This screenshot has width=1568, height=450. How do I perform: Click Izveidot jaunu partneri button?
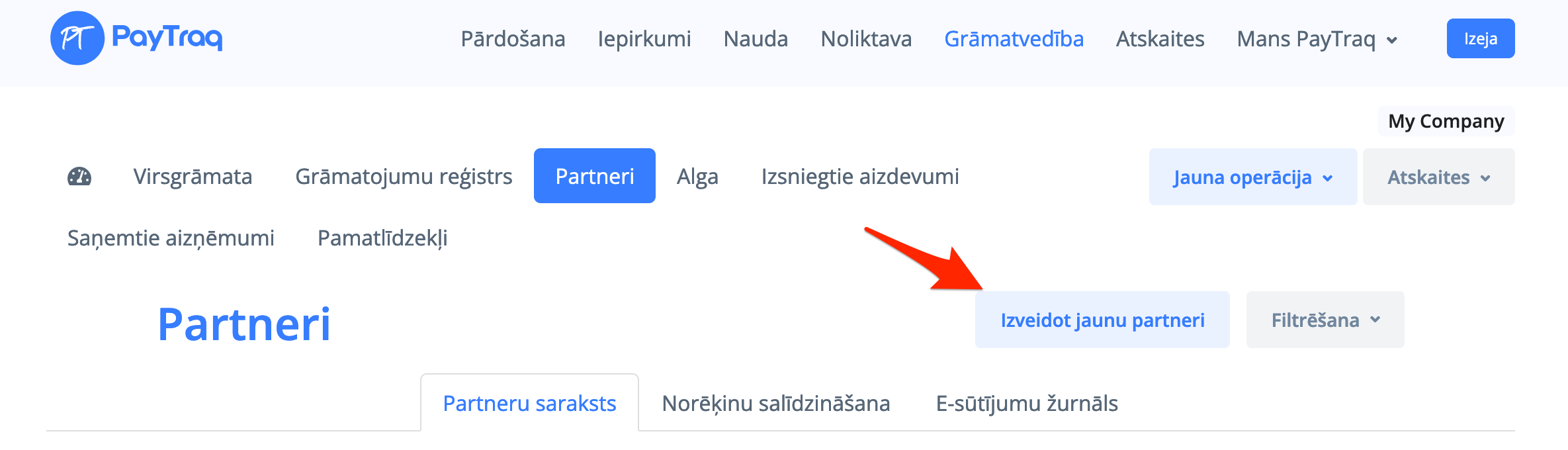pos(1102,320)
